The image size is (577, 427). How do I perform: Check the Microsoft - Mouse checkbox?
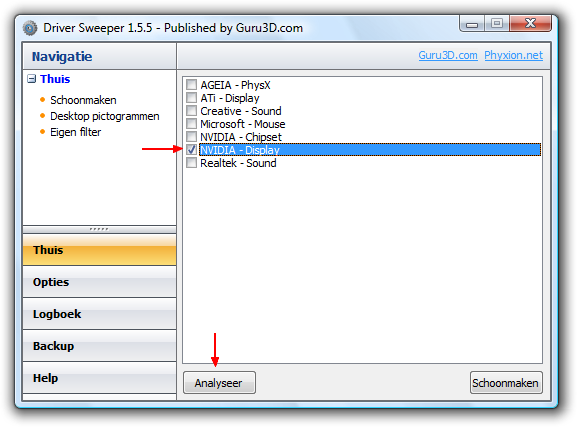[191, 124]
